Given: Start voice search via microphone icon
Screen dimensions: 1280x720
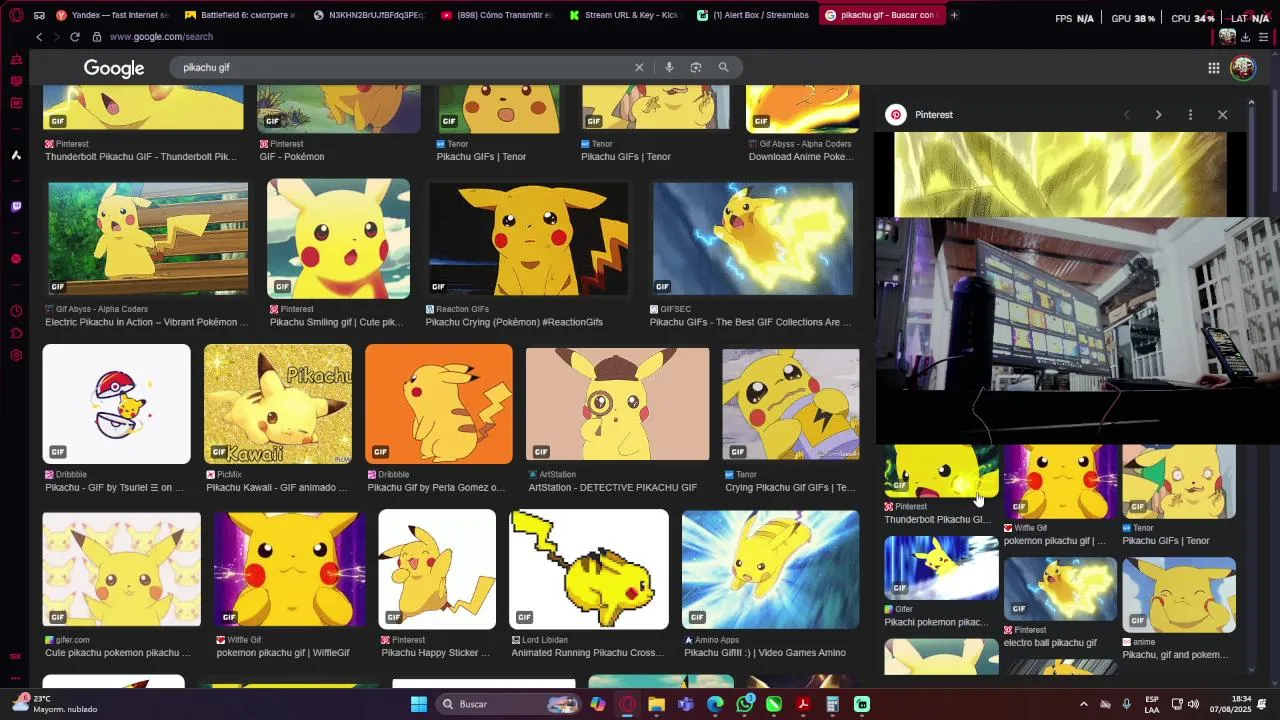Looking at the screenshot, I should 669,67.
